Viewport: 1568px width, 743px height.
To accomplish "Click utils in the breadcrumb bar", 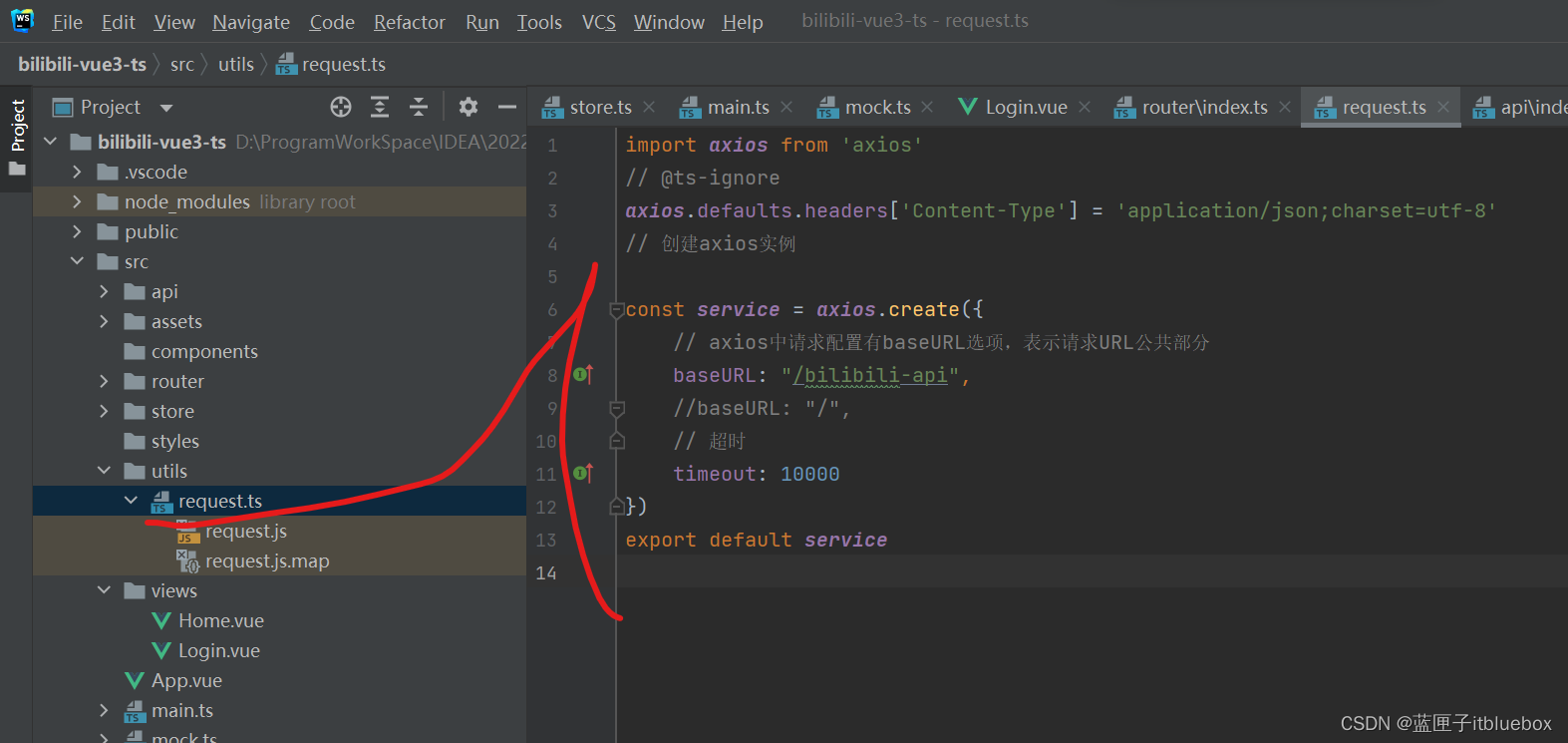I will [x=236, y=64].
